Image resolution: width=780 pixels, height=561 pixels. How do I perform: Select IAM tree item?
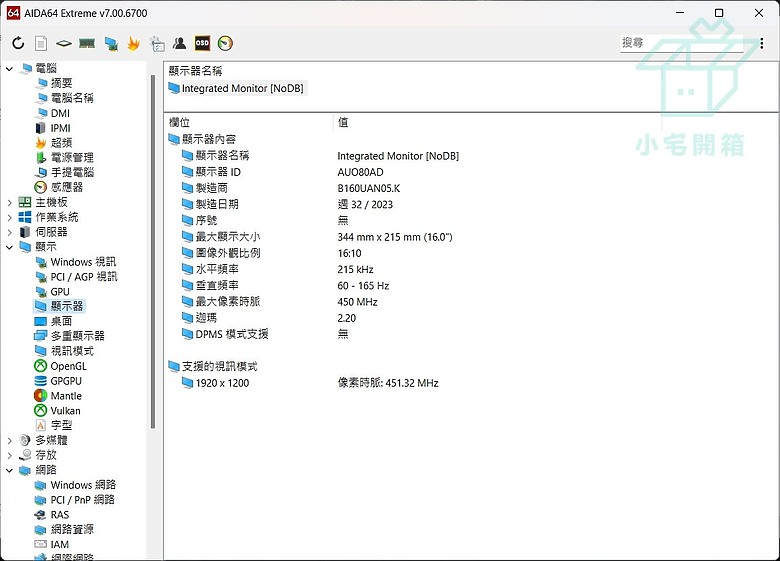(52, 545)
